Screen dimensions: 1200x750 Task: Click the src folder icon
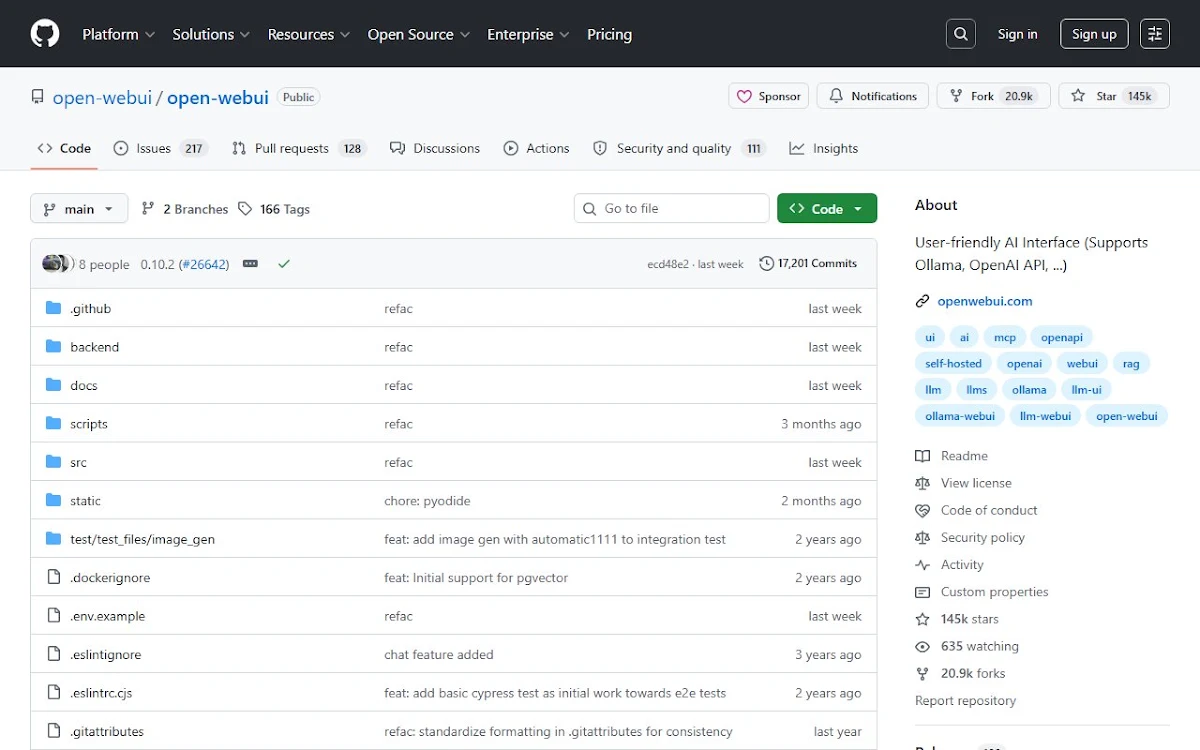click(x=54, y=462)
